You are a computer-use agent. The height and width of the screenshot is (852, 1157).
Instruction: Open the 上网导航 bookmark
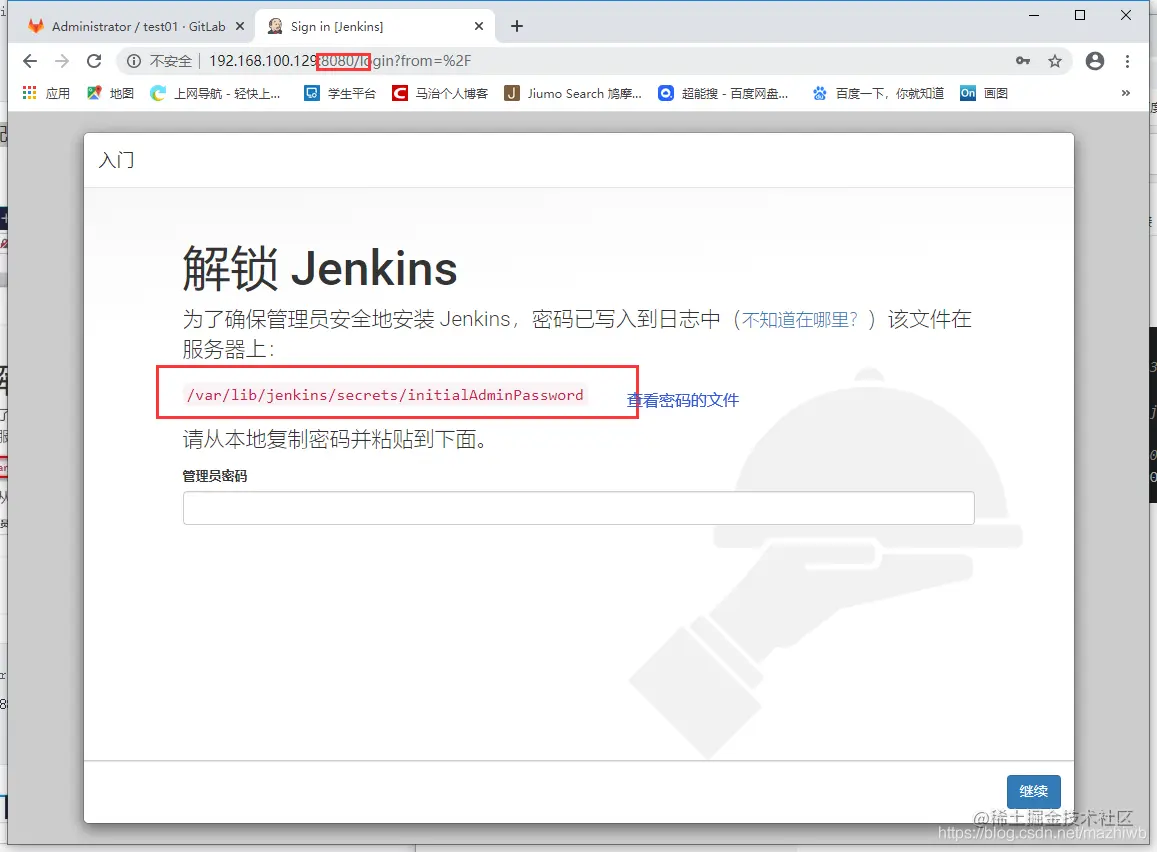[x=215, y=94]
